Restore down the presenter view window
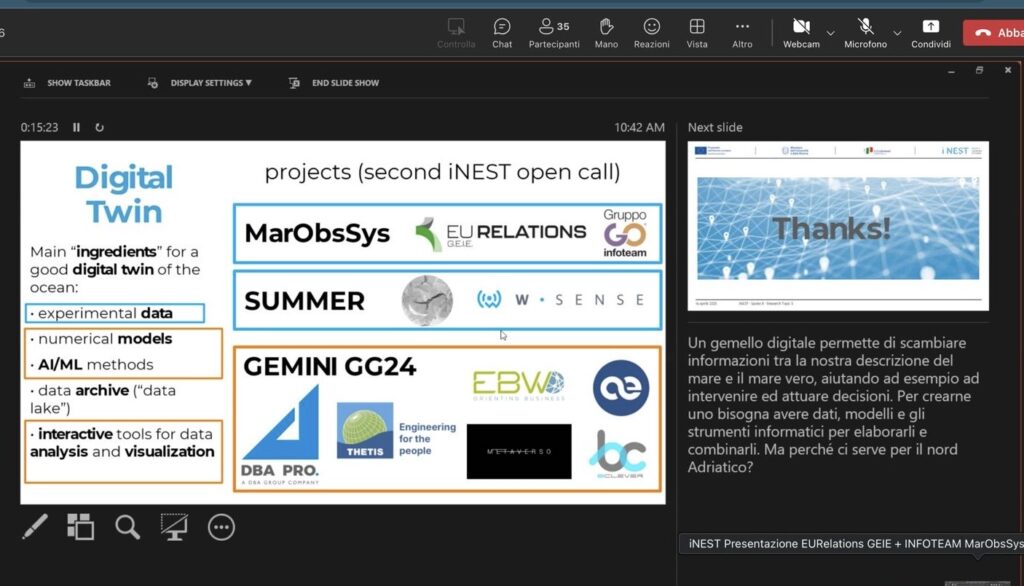This screenshot has height=586, width=1024. coord(980,70)
